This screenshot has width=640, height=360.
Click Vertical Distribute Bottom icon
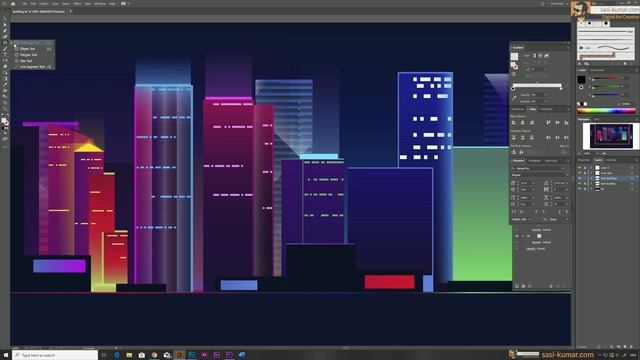[x=531, y=138]
